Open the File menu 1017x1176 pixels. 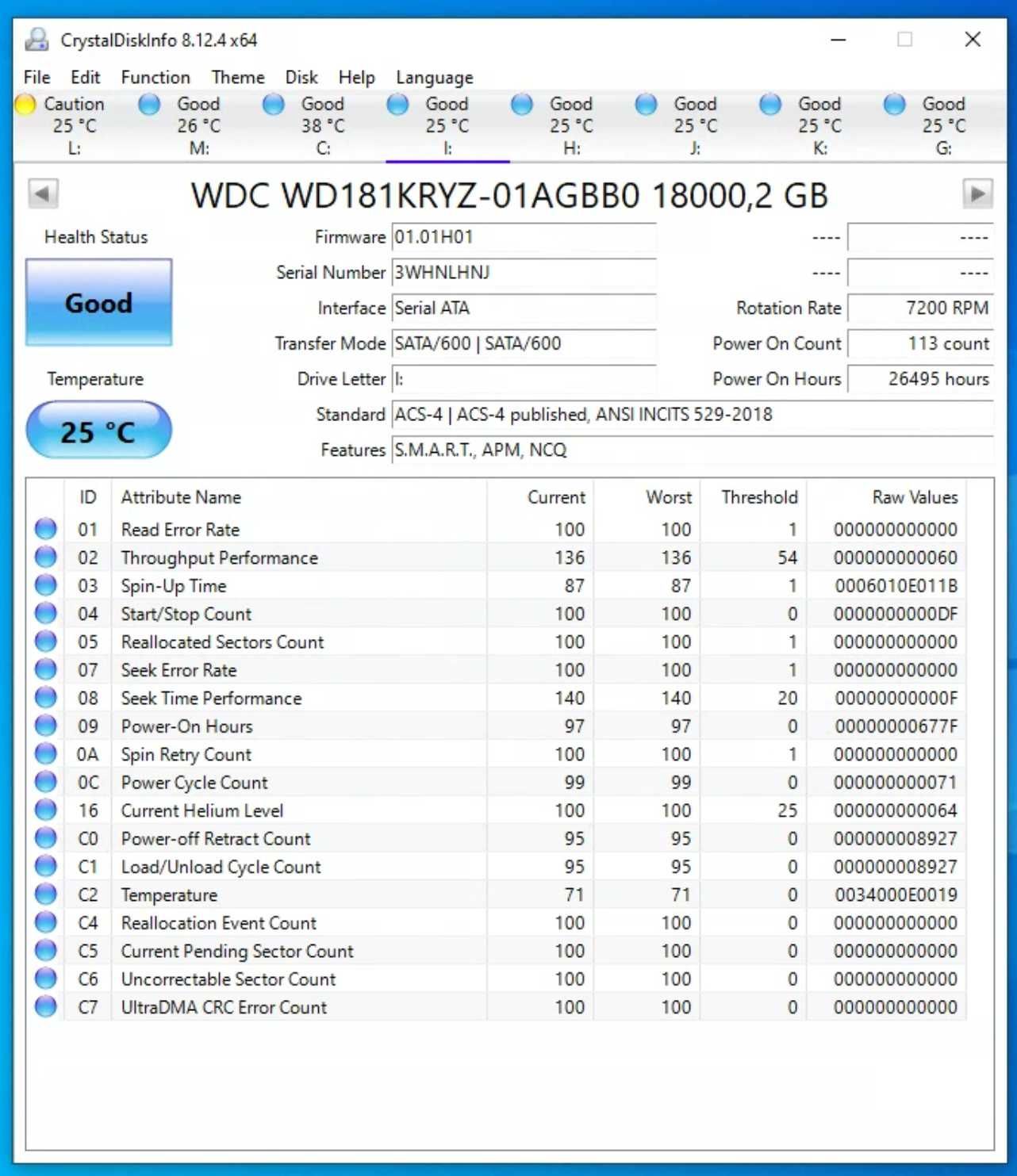[x=36, y=77]
